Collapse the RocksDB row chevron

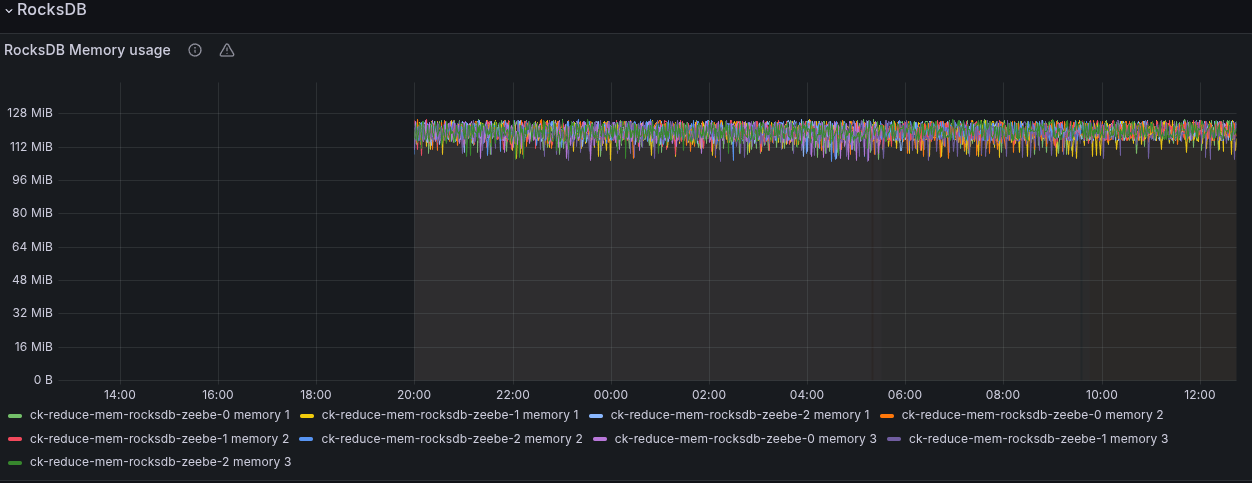8,10
